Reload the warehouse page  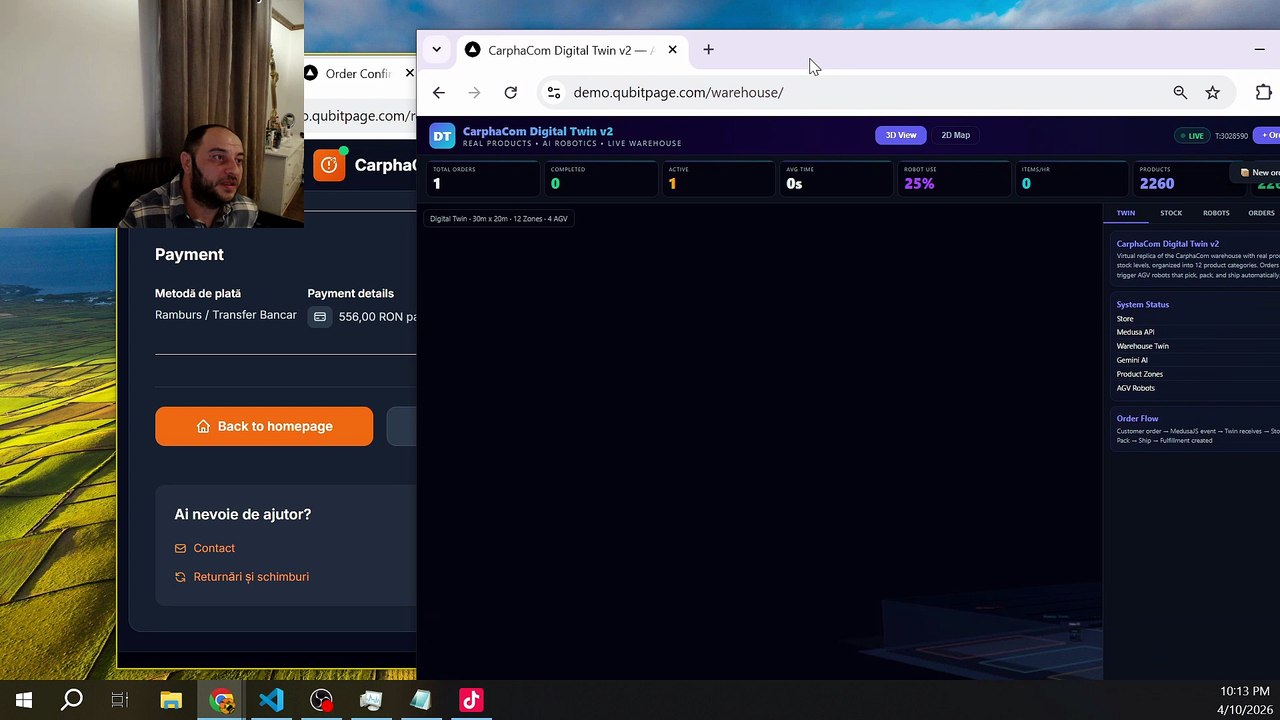point(511,92)
